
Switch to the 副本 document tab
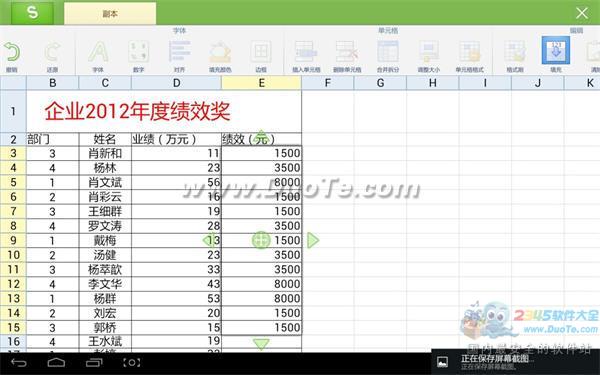pos(110,13)
